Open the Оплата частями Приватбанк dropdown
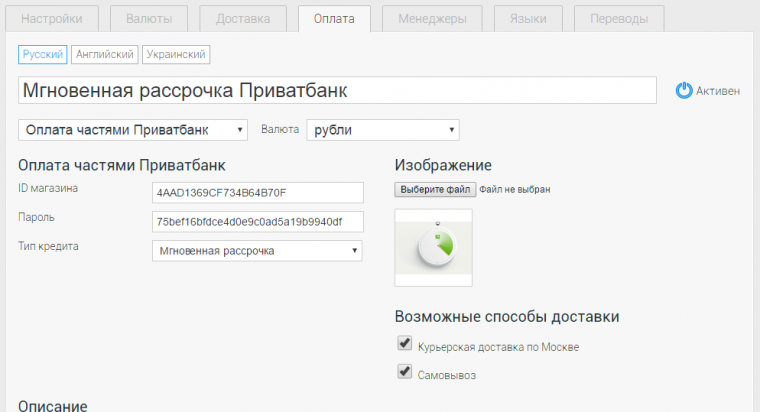 click(133, 130)
